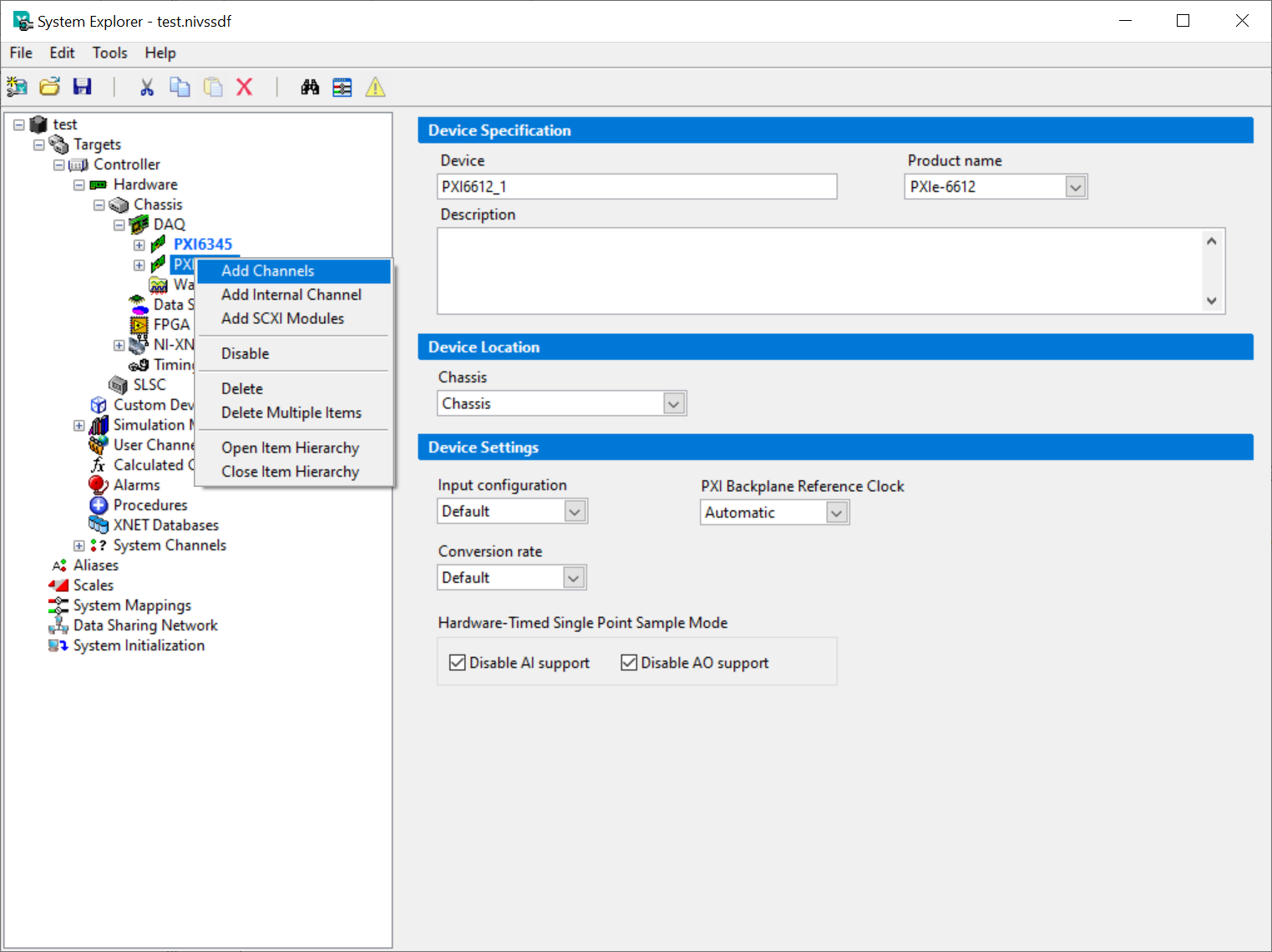Click the Cut scissors icon
Image resolution: width=1272 pixels, height=952 pixels.
pyautogui.click(x=147, y=87)
